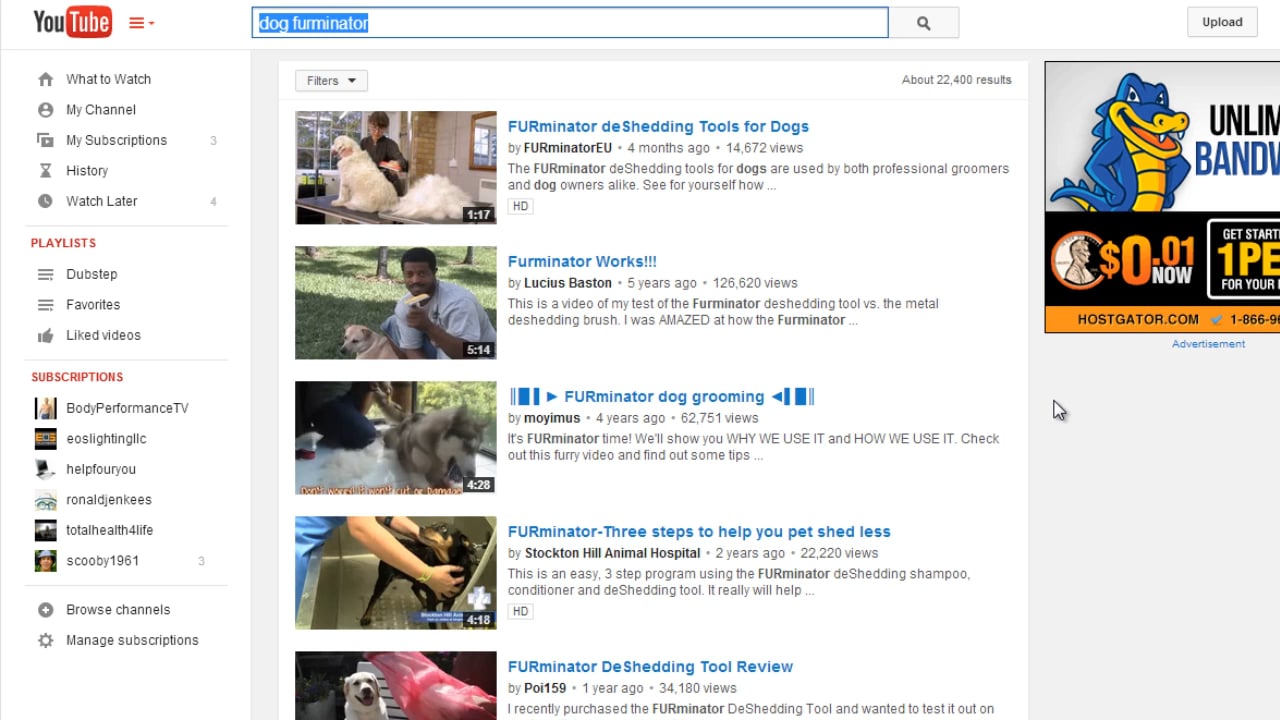The height and width of the screenshot is (720, 1280).
Task: Click the HostGator $0.01 advertisement
Action: pyautogui.click(x=1160, y=198)
